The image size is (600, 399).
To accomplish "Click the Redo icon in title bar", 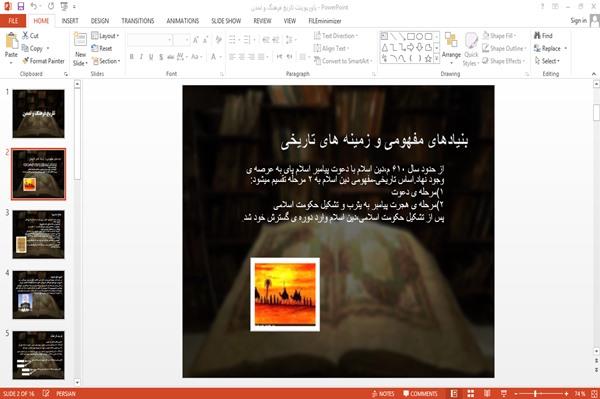I will coord(51,7).
